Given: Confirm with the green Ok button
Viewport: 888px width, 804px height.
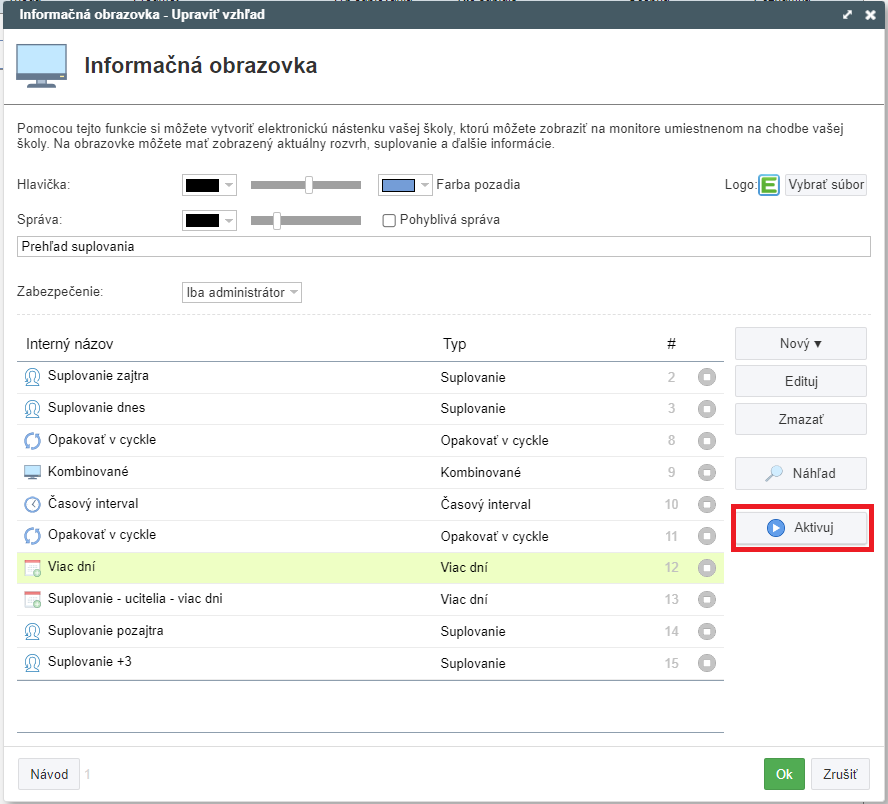Looking at the screenshot, I should (x=784, y=774).
